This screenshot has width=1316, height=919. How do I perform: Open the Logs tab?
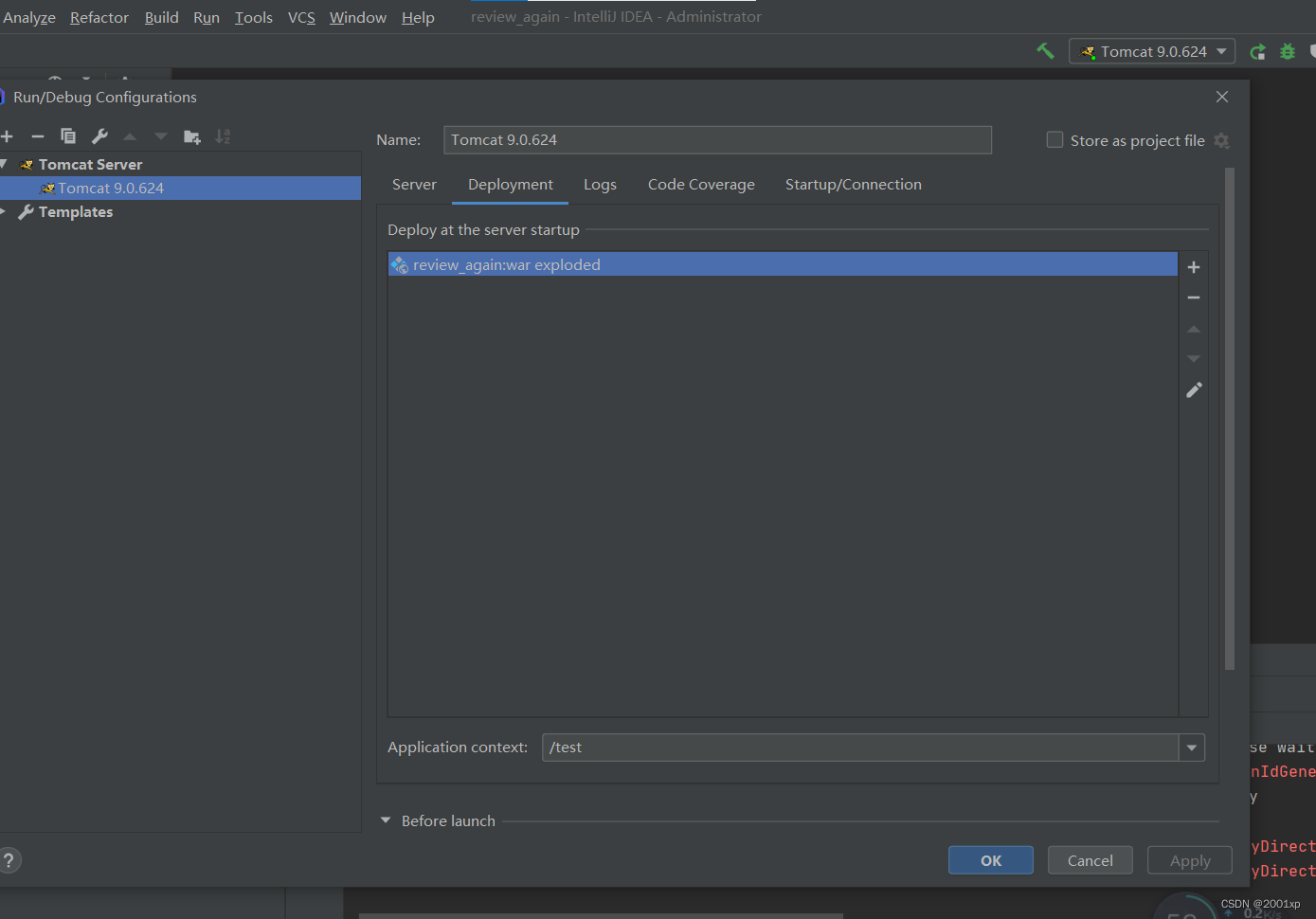tap(600, 185)
